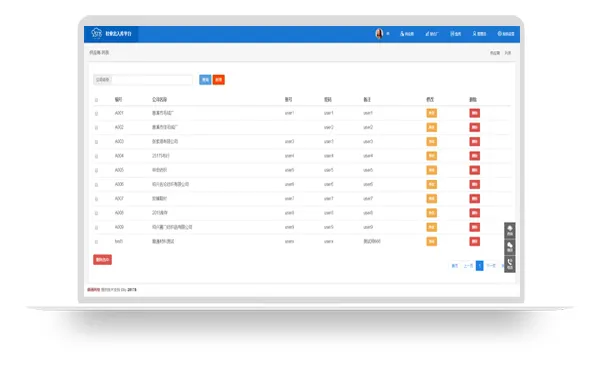Click the red delete-selected button below the table

pos(103,260)
